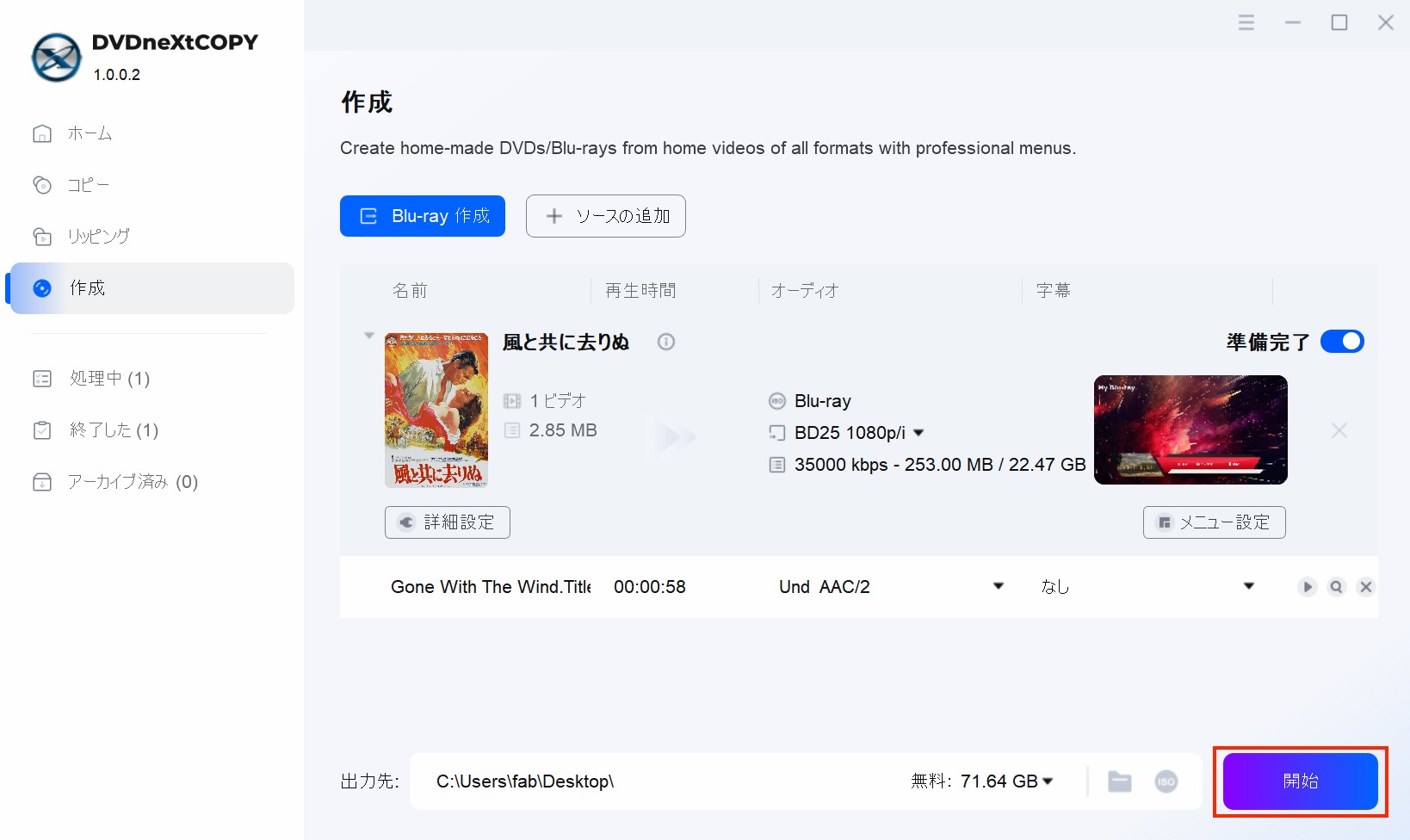
Task: Maximize the DVDneXtCOPY window
Action: tap(1339, 22)
